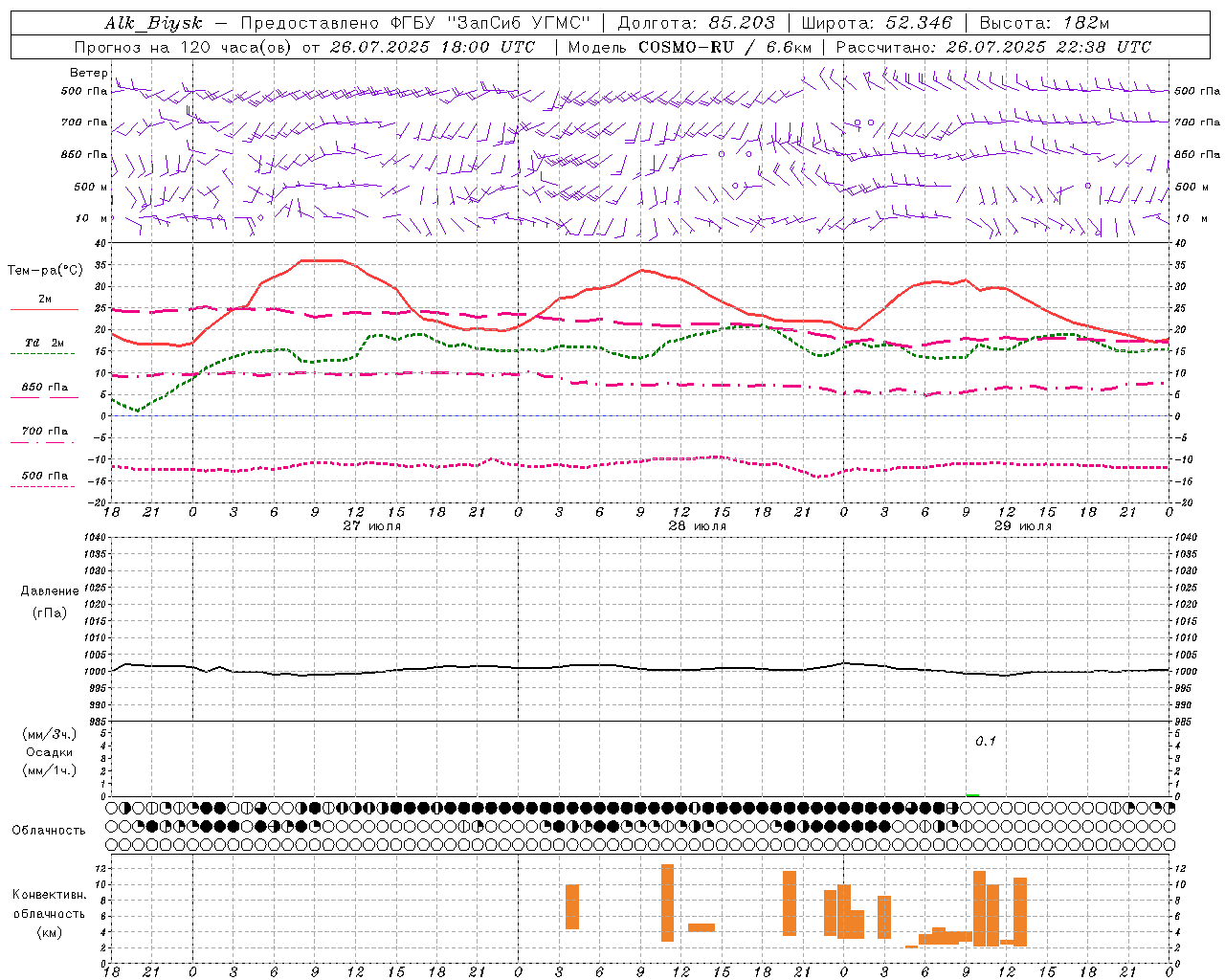Image resolution: width=1225 pixels, height=980 pixels.
Task: Click the orange convective bar near 03h on 28 июля
Action: (572, 906)
